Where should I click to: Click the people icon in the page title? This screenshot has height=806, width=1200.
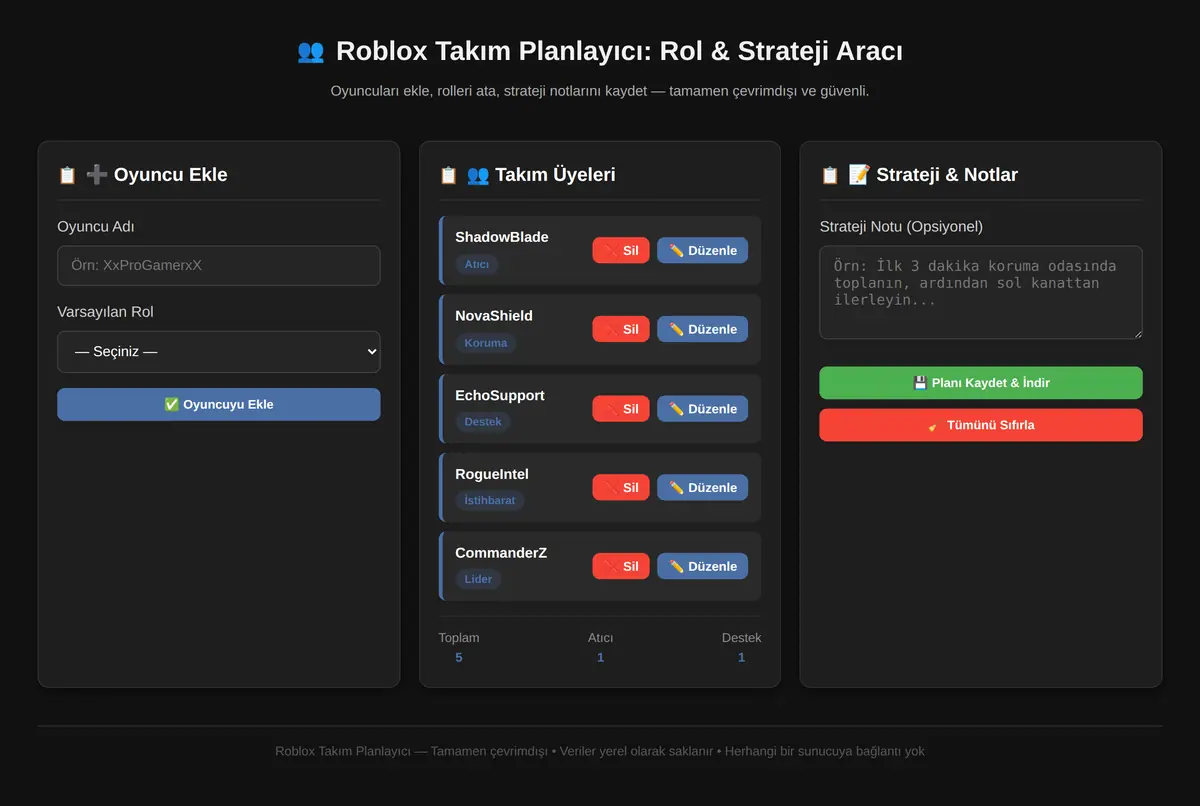pyautogui.click(x=311, y=51)
